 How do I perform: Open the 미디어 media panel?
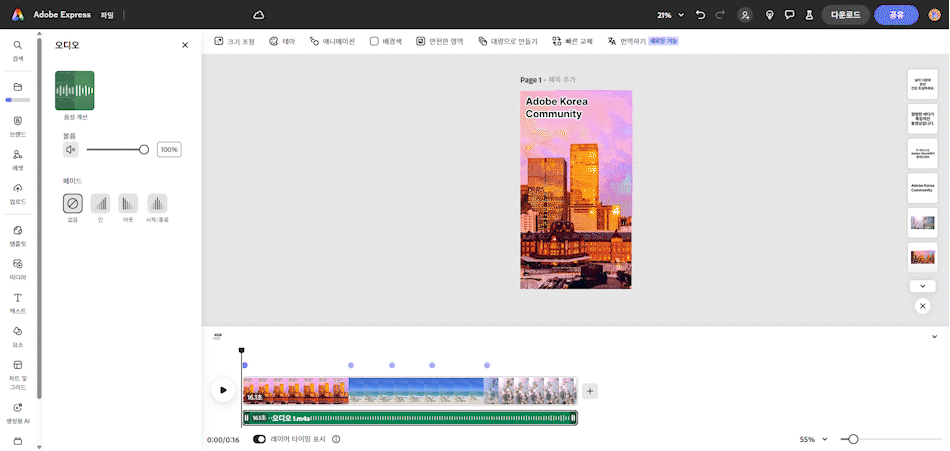18,269
